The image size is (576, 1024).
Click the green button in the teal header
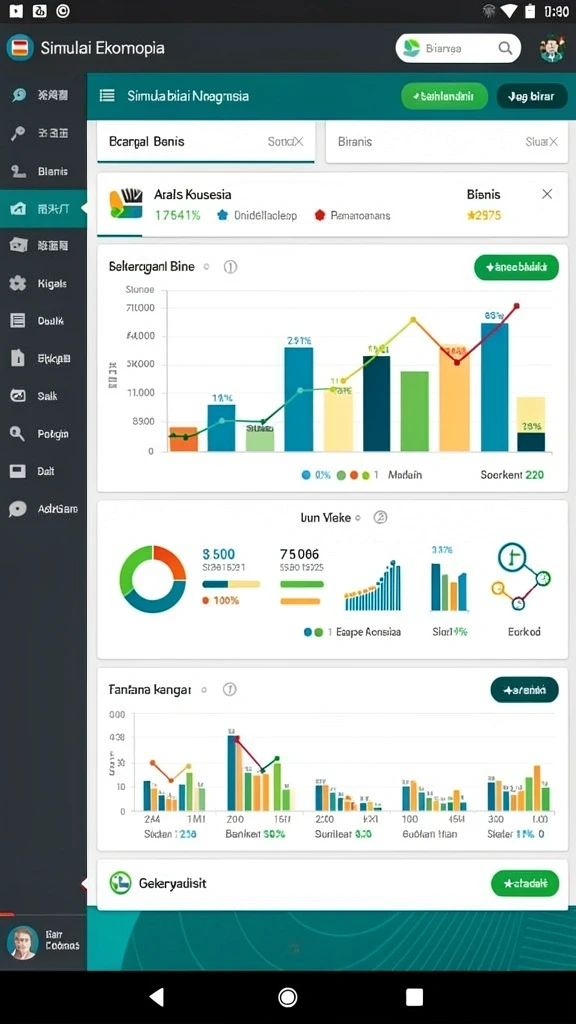444,96
